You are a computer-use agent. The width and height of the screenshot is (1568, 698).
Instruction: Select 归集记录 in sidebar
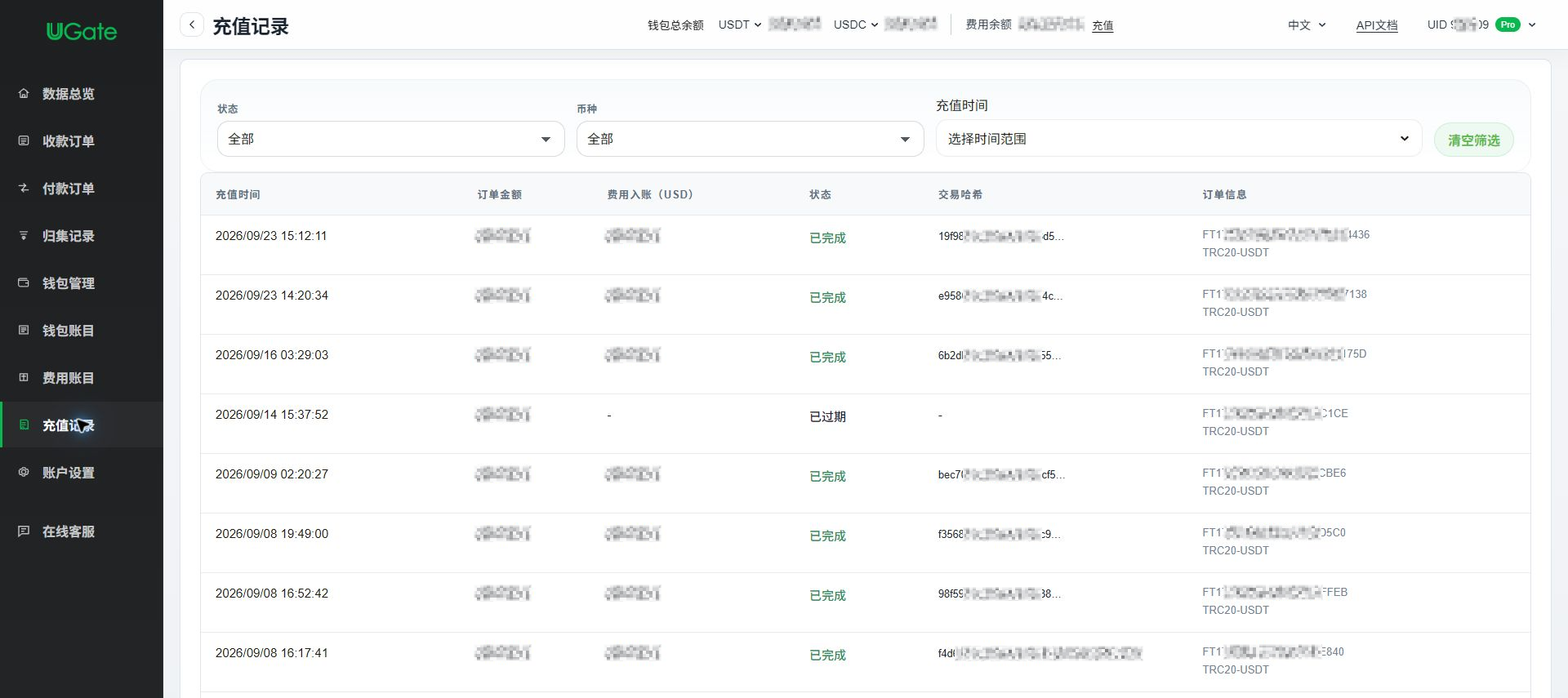point(69,236)
